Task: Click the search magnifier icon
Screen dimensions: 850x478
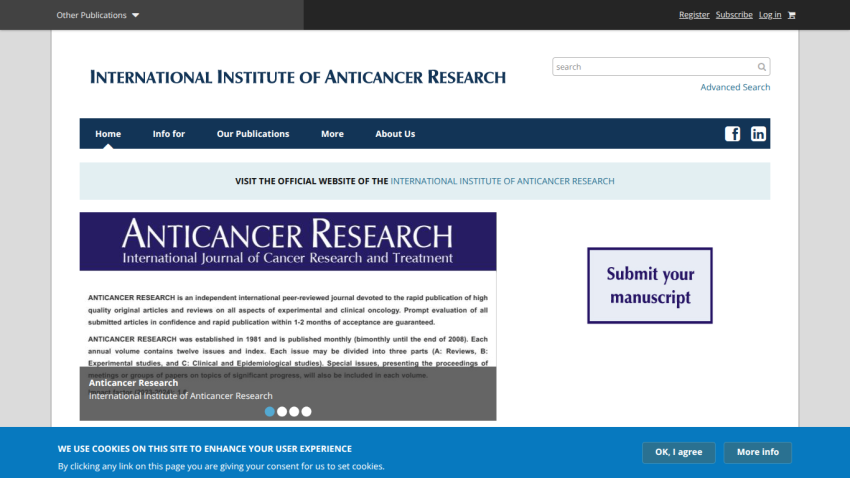Action: (762, 67)
